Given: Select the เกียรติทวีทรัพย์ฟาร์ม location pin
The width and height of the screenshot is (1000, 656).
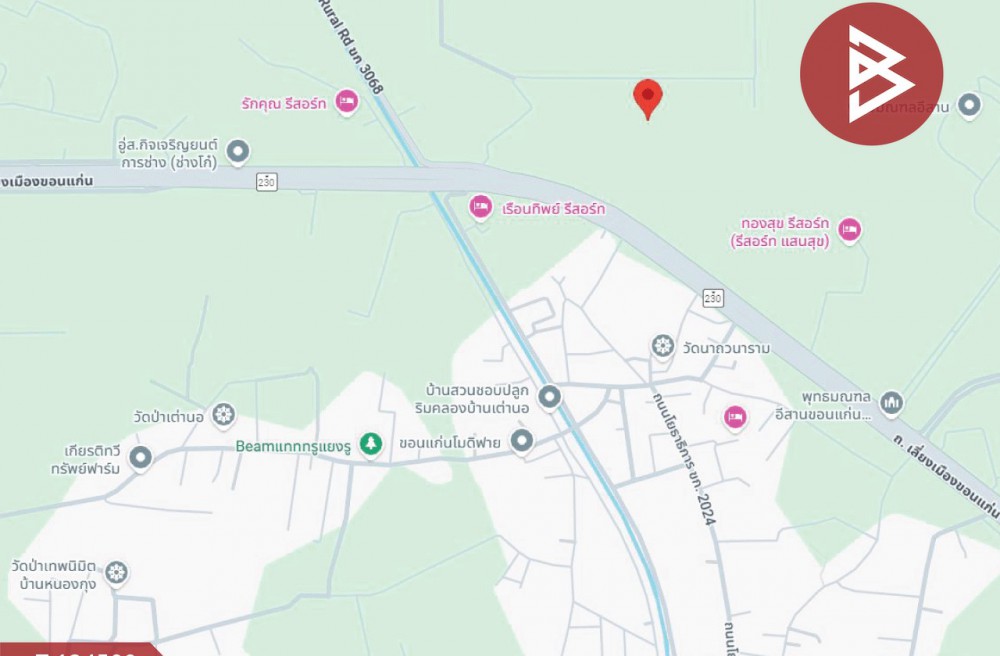Looking at the screenshot, I should tap(140, 458).
